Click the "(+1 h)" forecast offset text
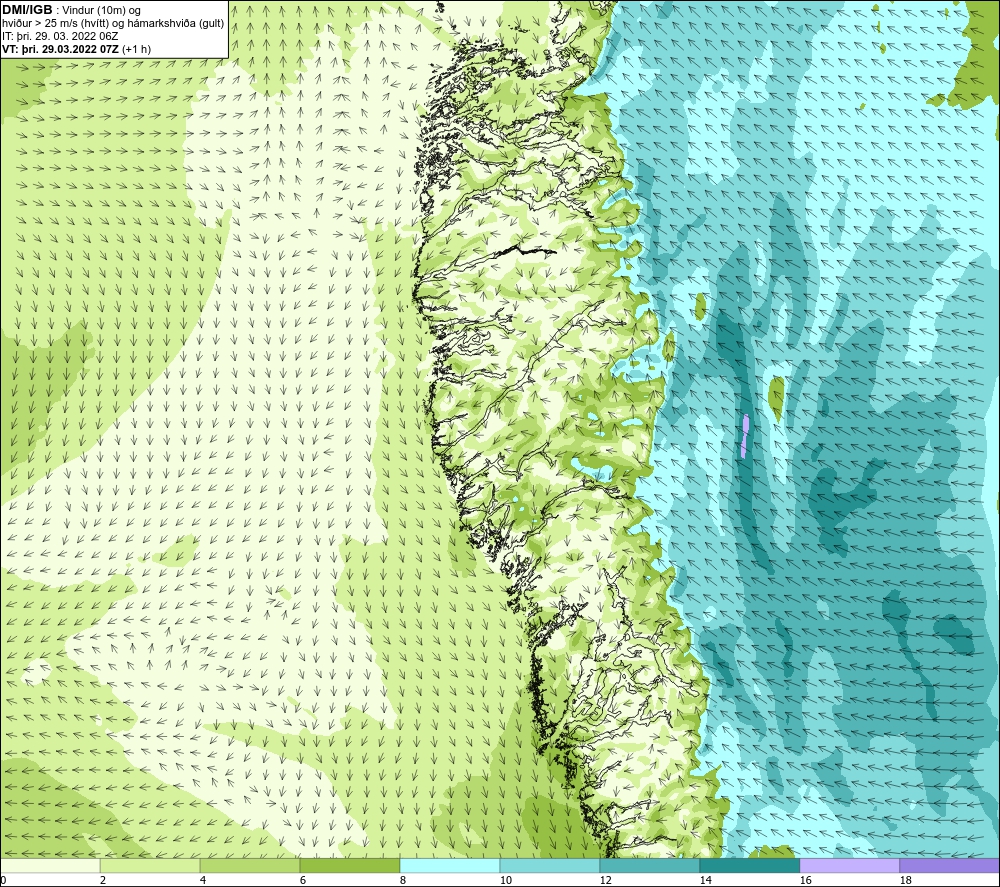The width and height of the screenshot is (1000, 887). 136,48
